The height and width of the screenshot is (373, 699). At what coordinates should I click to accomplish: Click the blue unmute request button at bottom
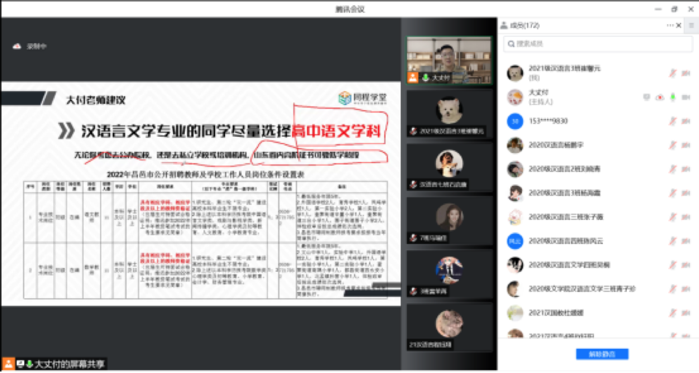tap(602, 354)
